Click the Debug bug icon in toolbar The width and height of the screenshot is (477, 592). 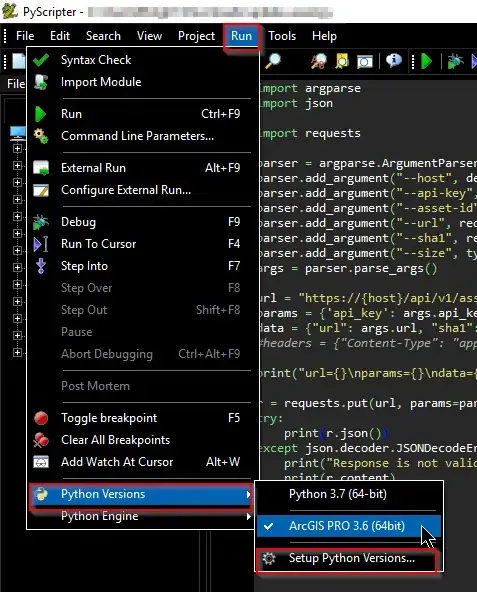(x=455, y=61)
